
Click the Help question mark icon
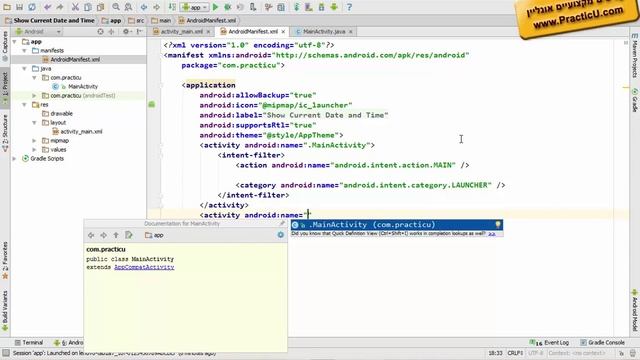click(349, 7)
